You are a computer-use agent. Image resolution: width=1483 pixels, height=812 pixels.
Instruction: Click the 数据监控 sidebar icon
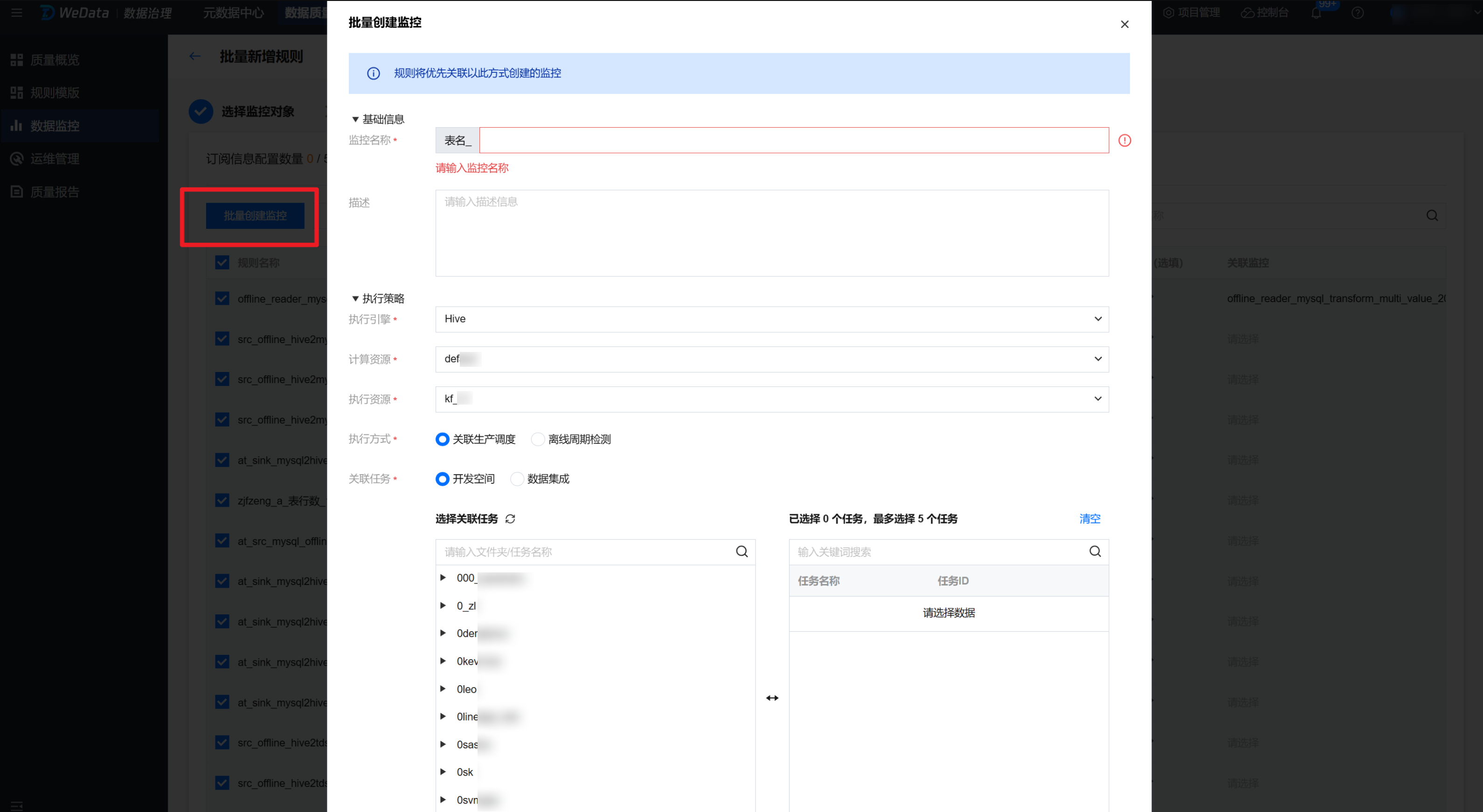[x=17, y=125]
